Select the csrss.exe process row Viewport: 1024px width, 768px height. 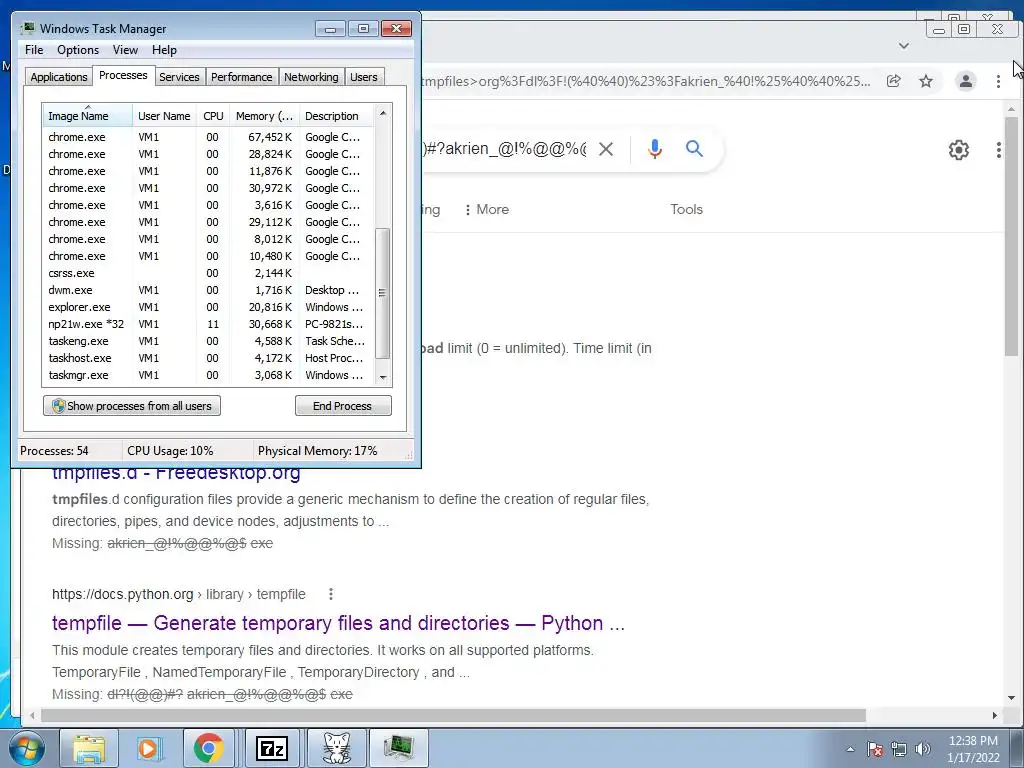pyautogui.click(x=208, y=273)
